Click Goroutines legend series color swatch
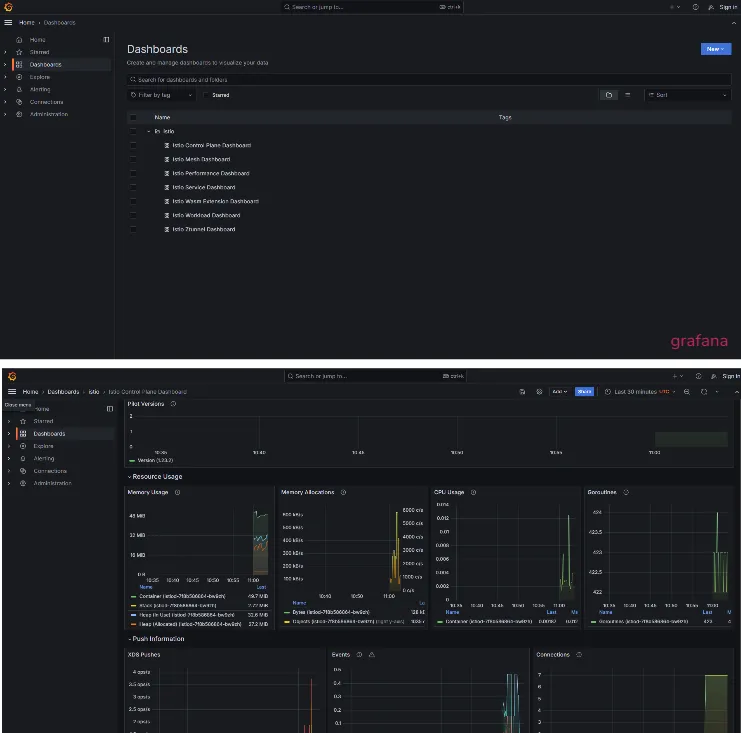 click(x=594, y=622)
